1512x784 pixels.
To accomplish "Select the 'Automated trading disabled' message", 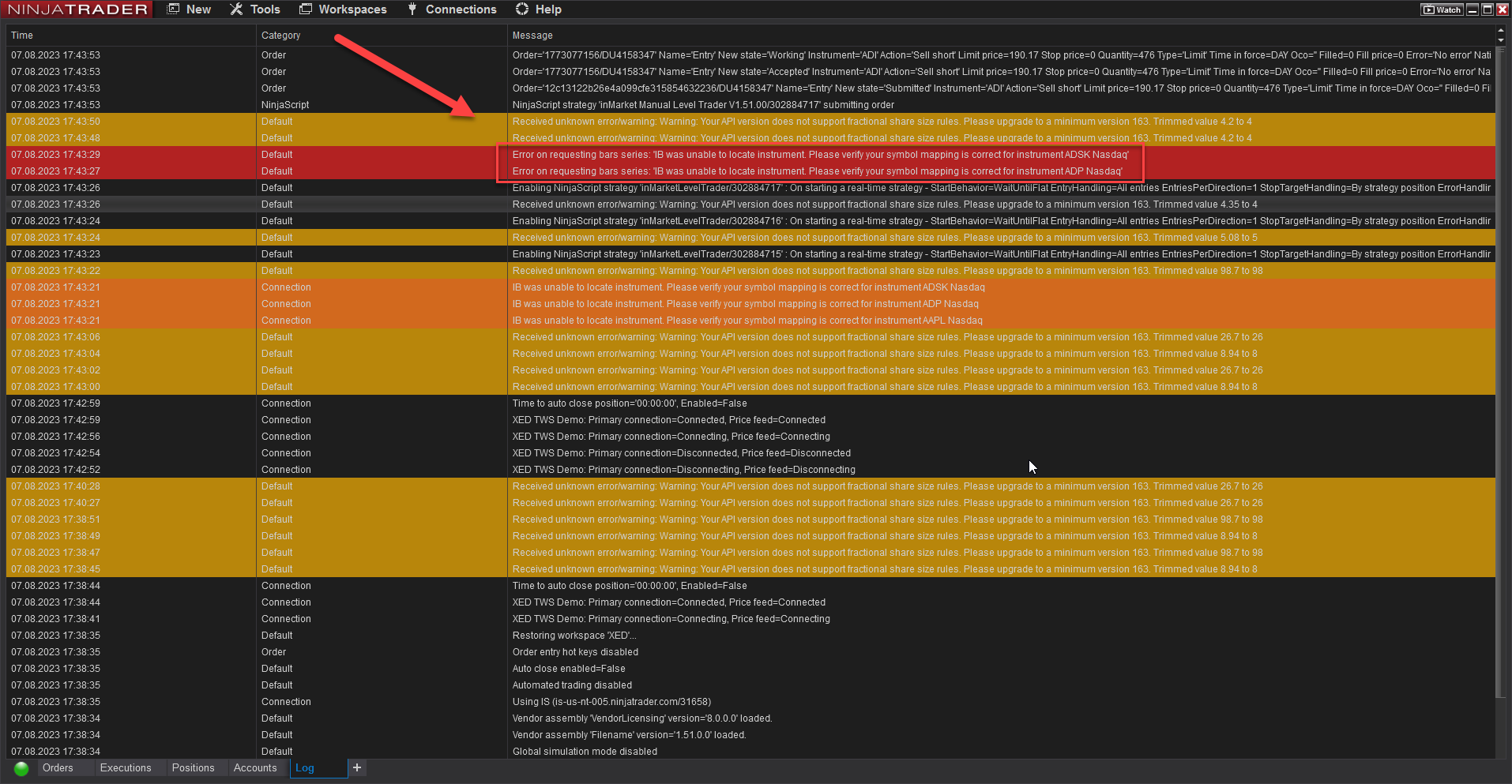I will pyautogui.click(x=572, y=685).
